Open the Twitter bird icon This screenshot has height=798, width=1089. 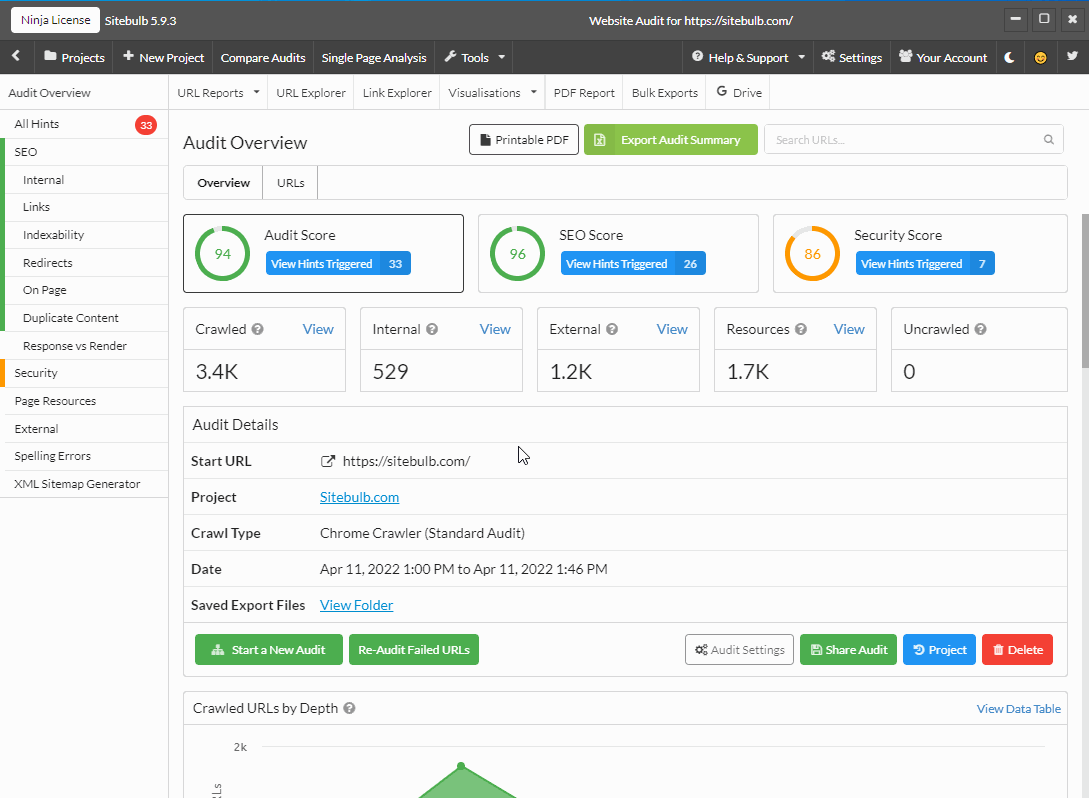(x=1072, y=57)
